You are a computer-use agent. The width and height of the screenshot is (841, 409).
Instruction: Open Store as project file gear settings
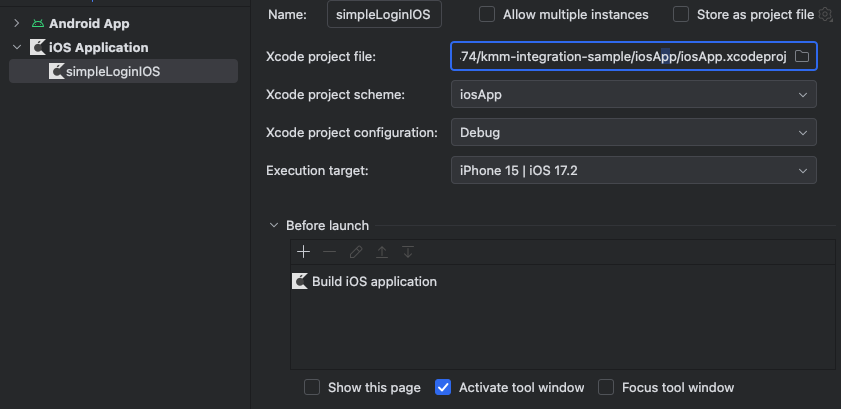(x=825, y=14)
